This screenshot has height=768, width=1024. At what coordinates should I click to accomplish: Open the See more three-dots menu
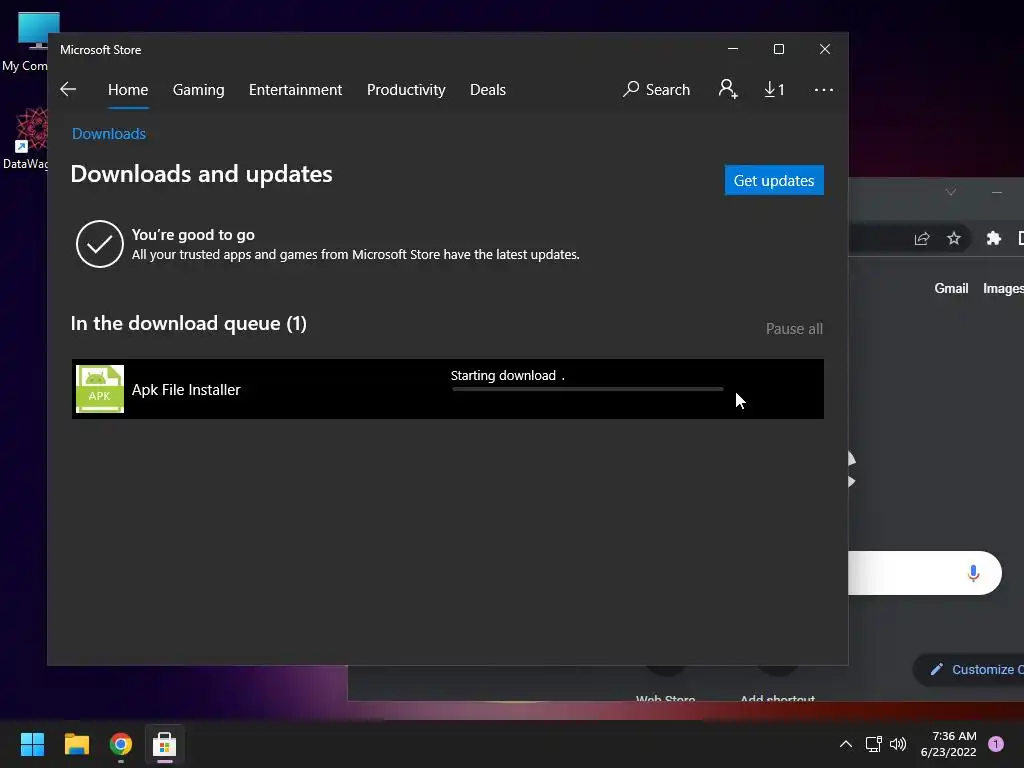coord(824,89)
